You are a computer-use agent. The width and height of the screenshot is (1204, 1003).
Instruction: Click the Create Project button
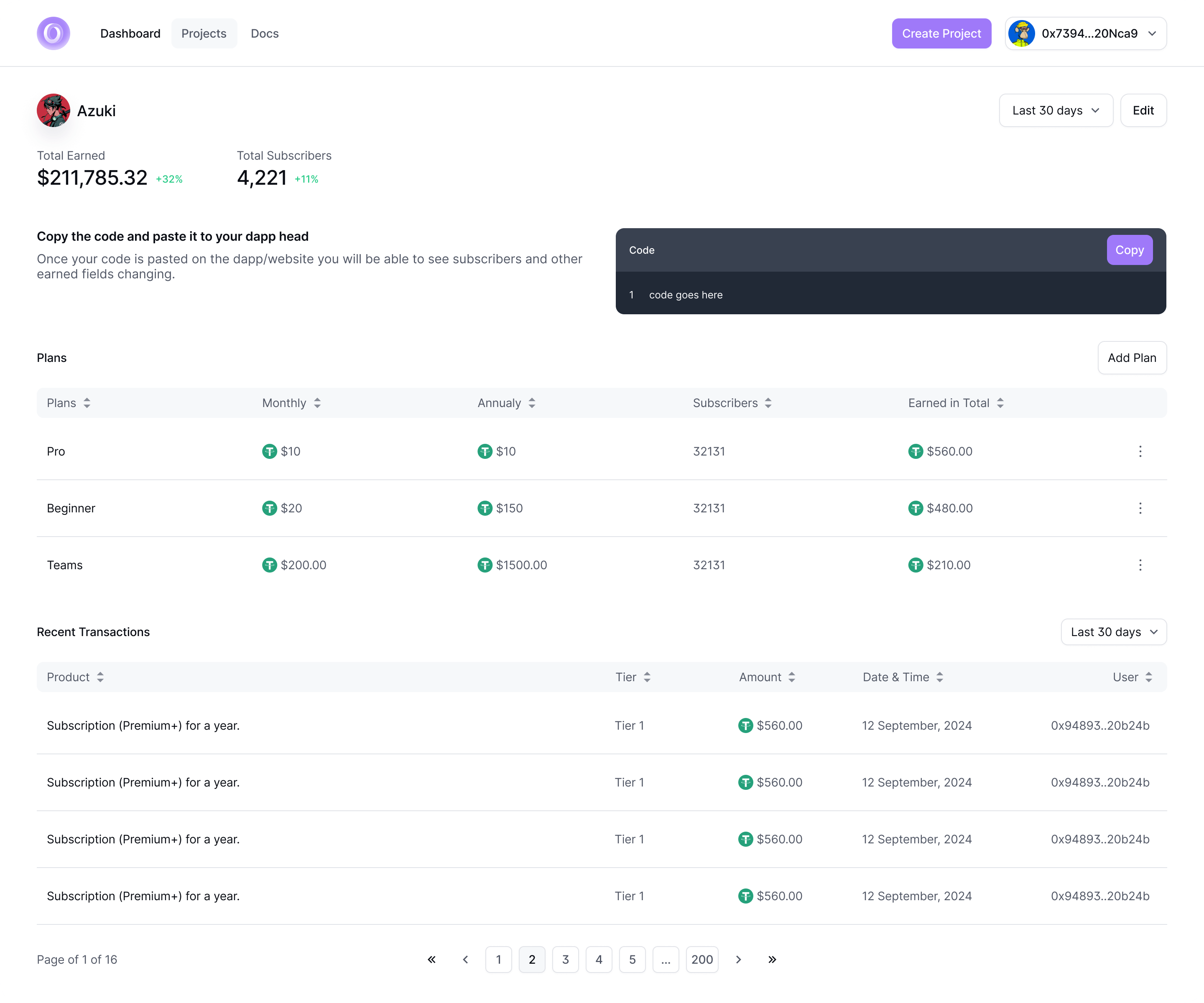pos(941,33)
